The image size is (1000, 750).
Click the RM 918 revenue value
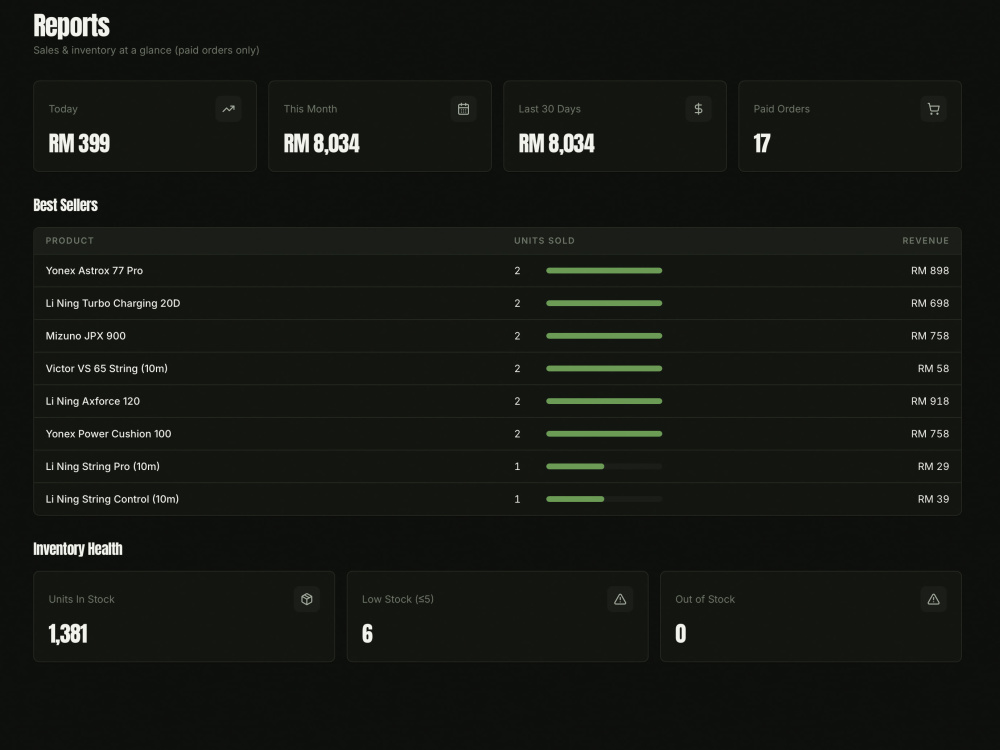(930, 401)
